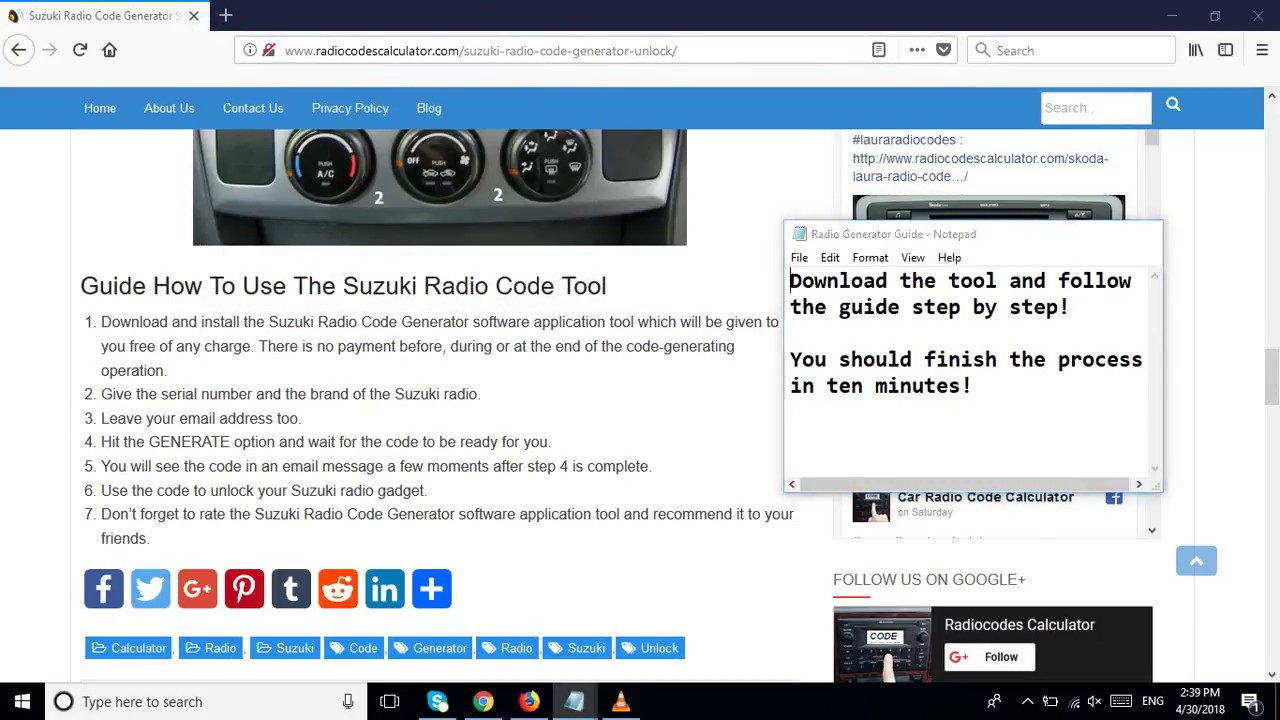Focus the Firefox Search box
Screen dimensions: 1280x720
point(1070,50)
